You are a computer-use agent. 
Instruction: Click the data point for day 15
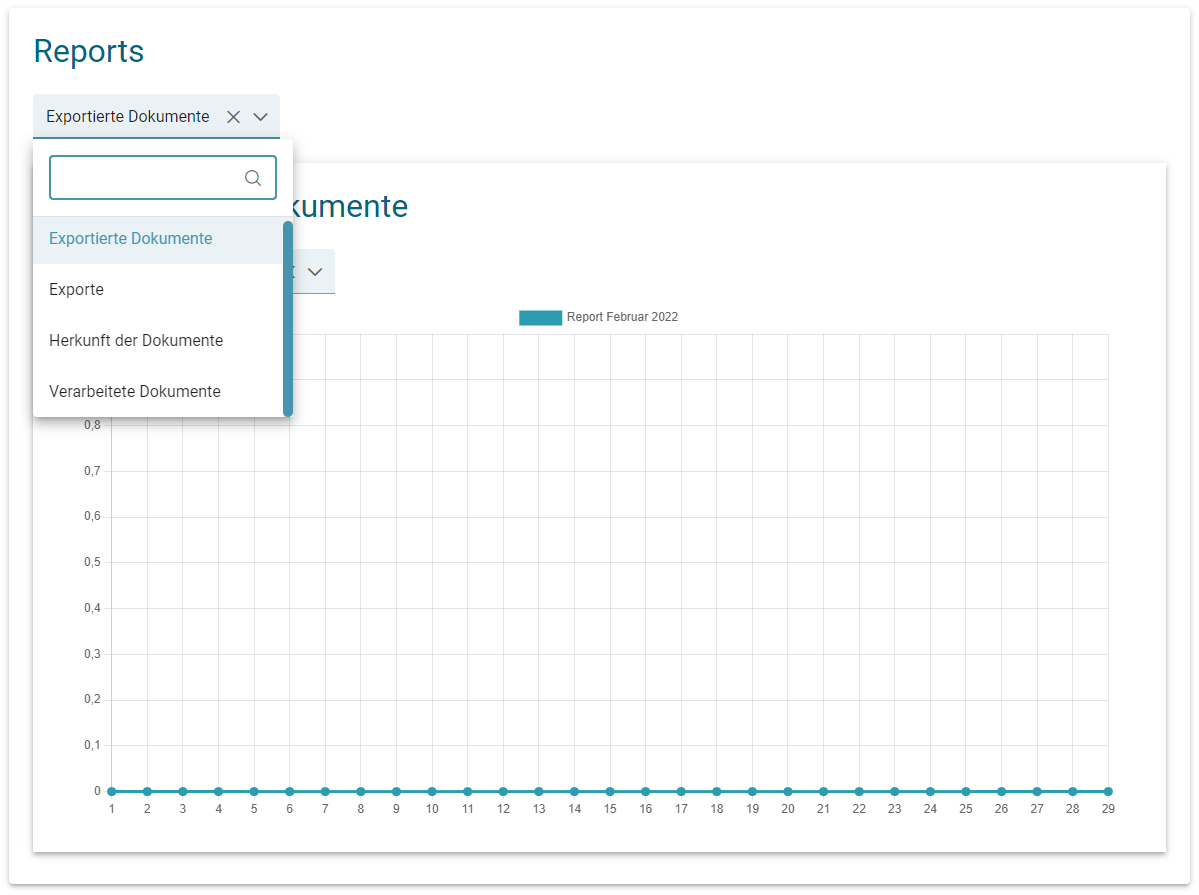[610, 791]
